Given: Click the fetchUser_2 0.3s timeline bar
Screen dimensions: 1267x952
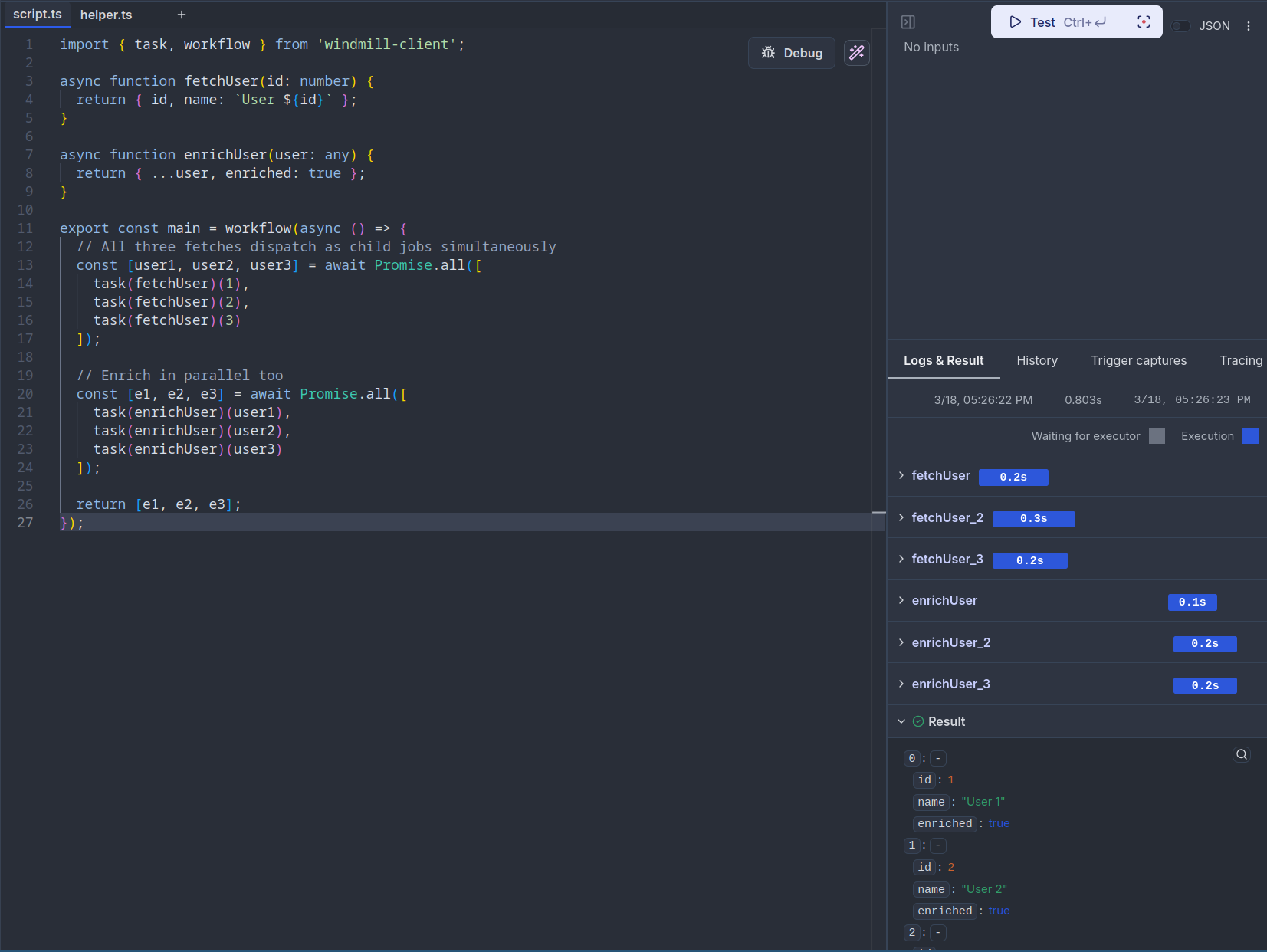Looking at the screenshot, I should point(1033,519).
